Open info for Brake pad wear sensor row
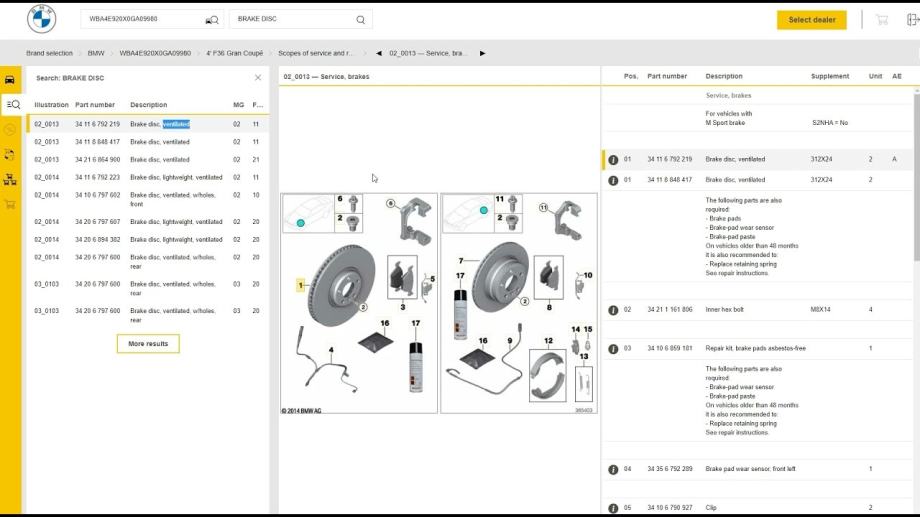Viewport: 920px width, 517px height. pyautogui.click(x=613, y=469)
